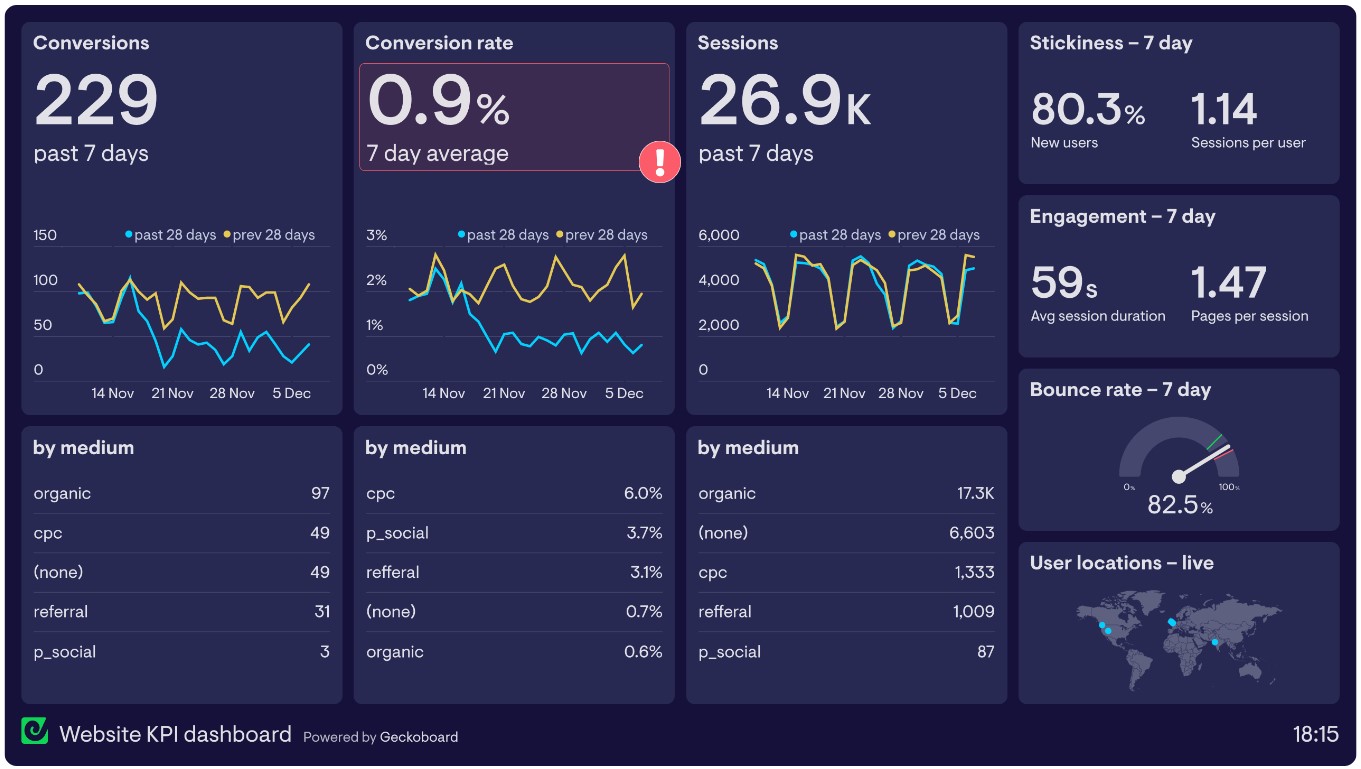The width and height of the screenshot is (1361, 769).
Task: Click the green Geckoboard logo icon
Action: pos(35,731)
